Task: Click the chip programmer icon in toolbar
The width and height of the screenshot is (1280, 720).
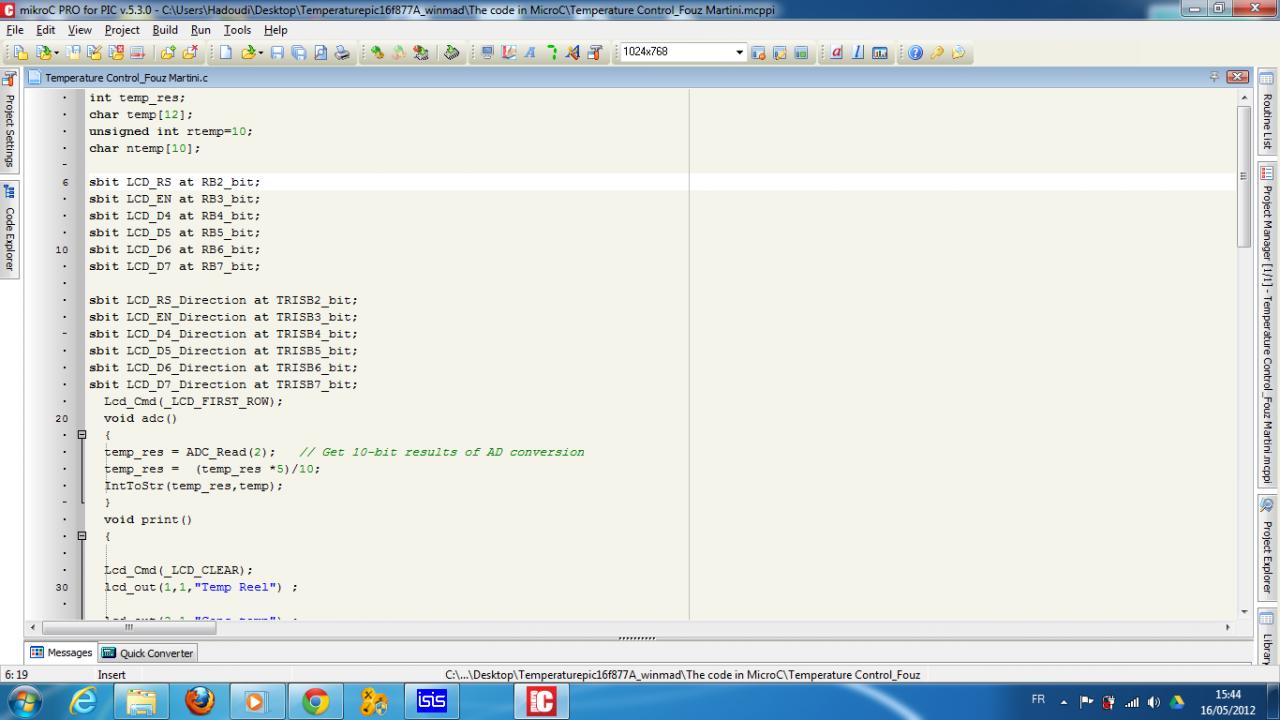Action: click(x=451, y=52)
